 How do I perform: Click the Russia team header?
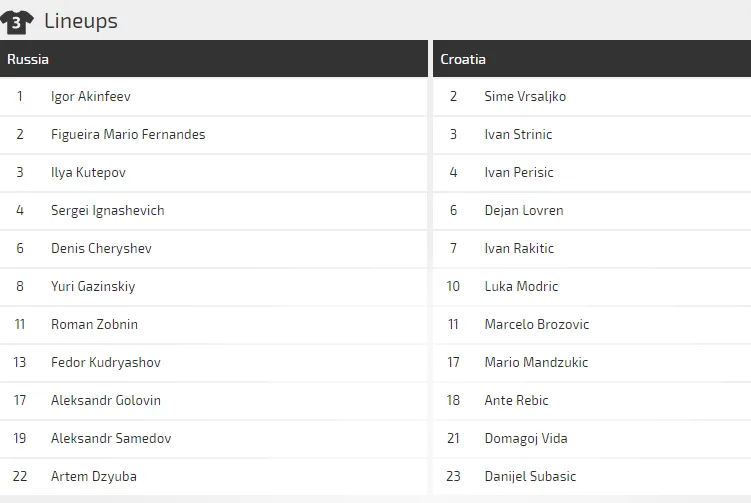pyautogui.click(x=28, y=59)
